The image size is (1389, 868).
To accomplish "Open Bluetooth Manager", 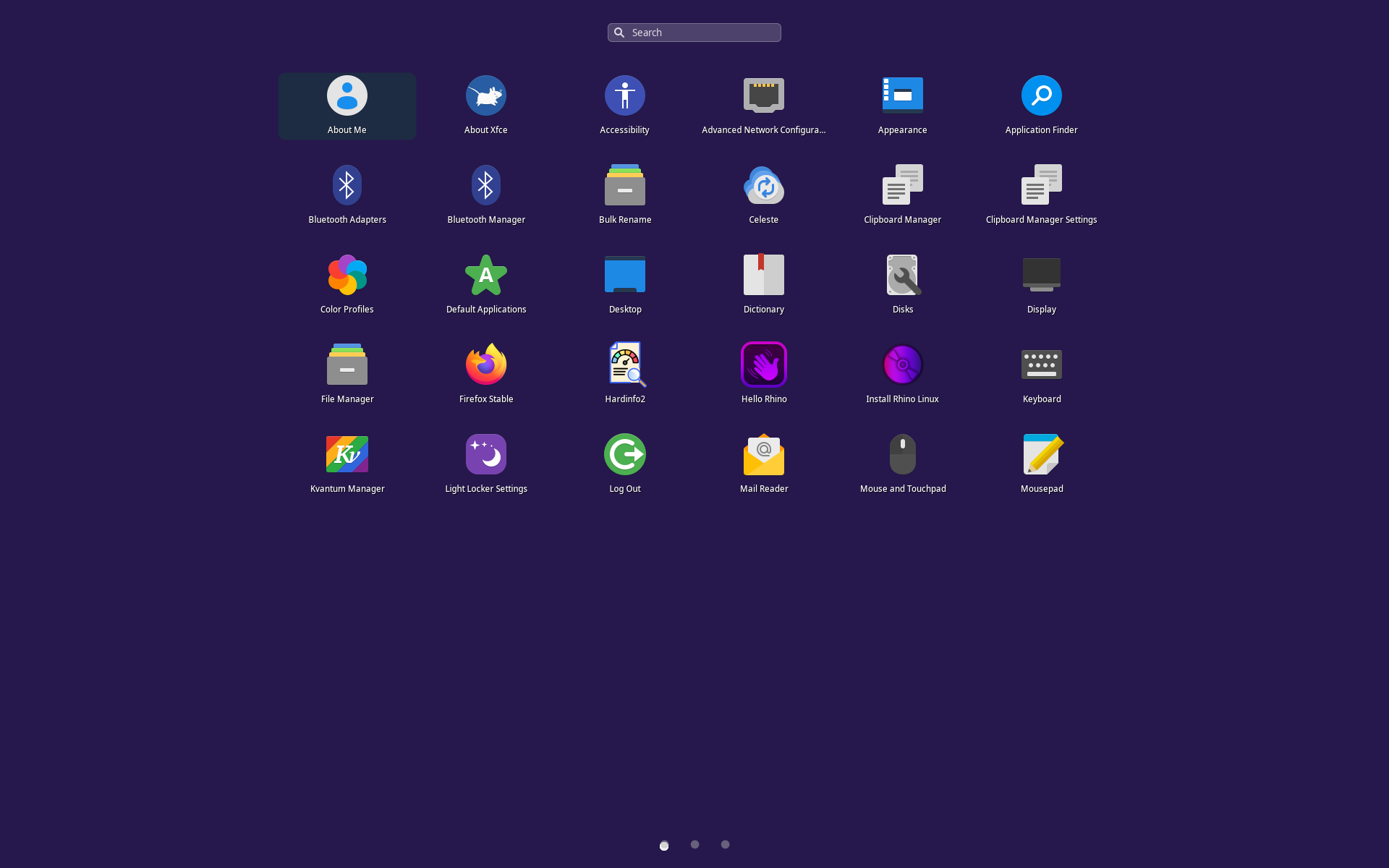I will [x=486, y=185].
